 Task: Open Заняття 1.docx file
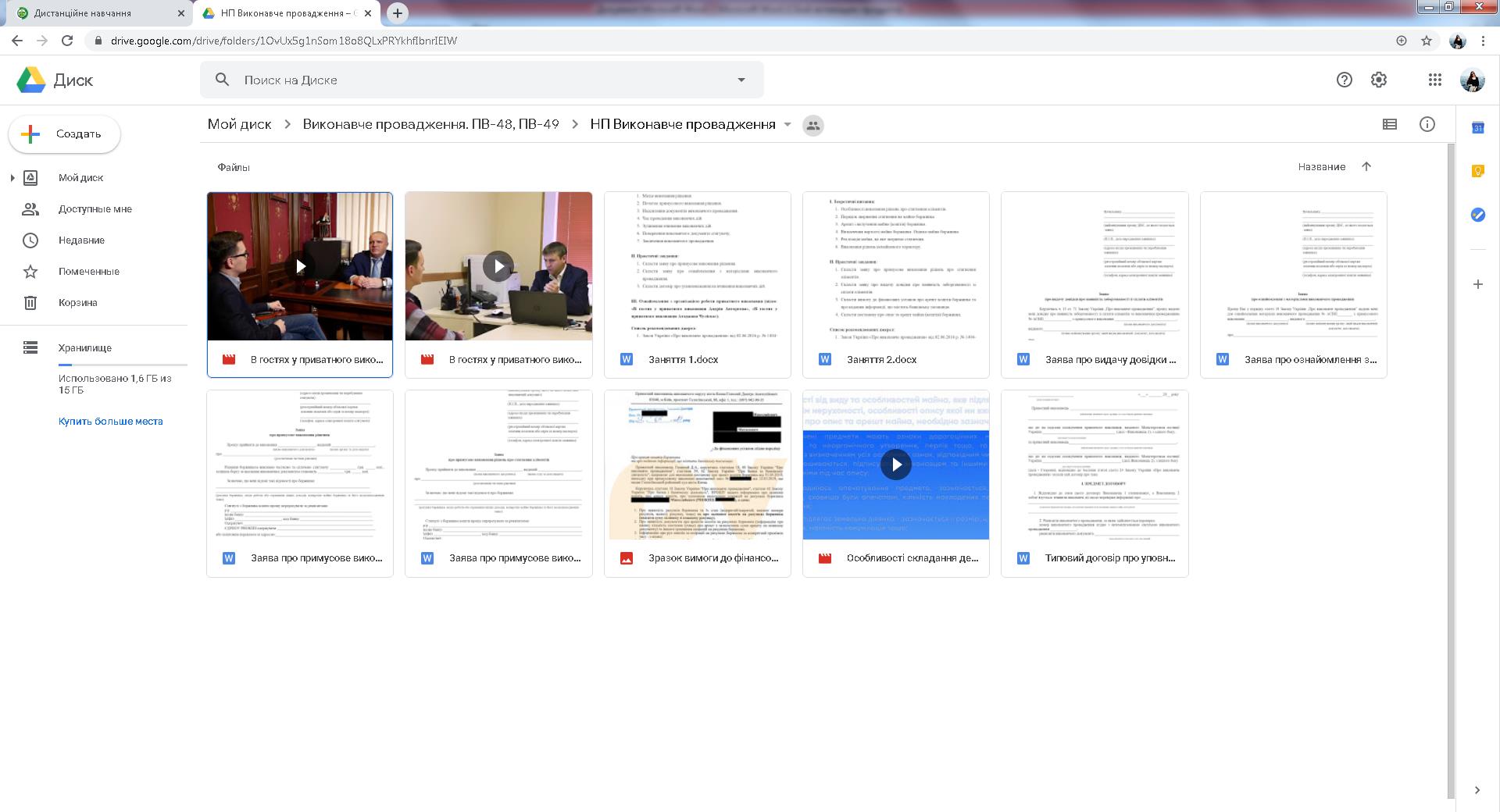coord(698,285)
